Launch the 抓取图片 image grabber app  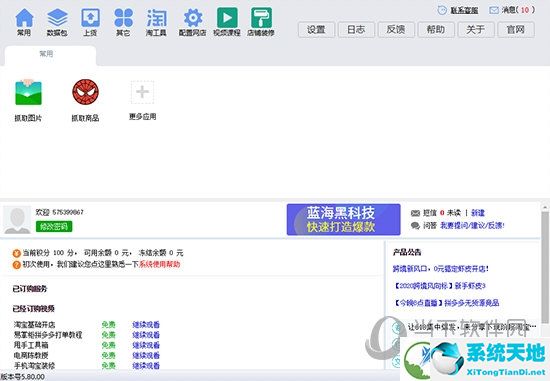(28, 93)
